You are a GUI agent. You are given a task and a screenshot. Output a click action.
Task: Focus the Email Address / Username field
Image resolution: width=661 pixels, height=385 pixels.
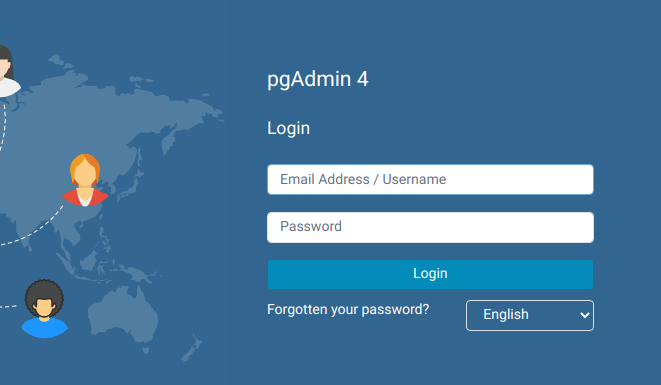click(430, 179)
